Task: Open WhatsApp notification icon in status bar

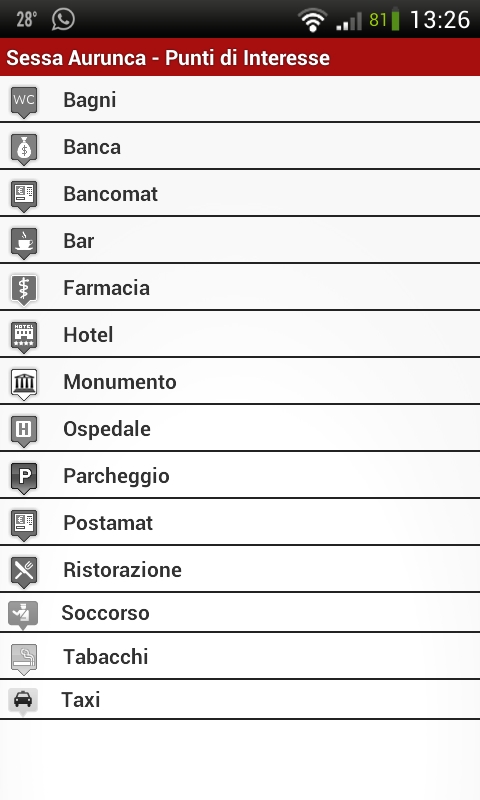Action: [63, 19]
